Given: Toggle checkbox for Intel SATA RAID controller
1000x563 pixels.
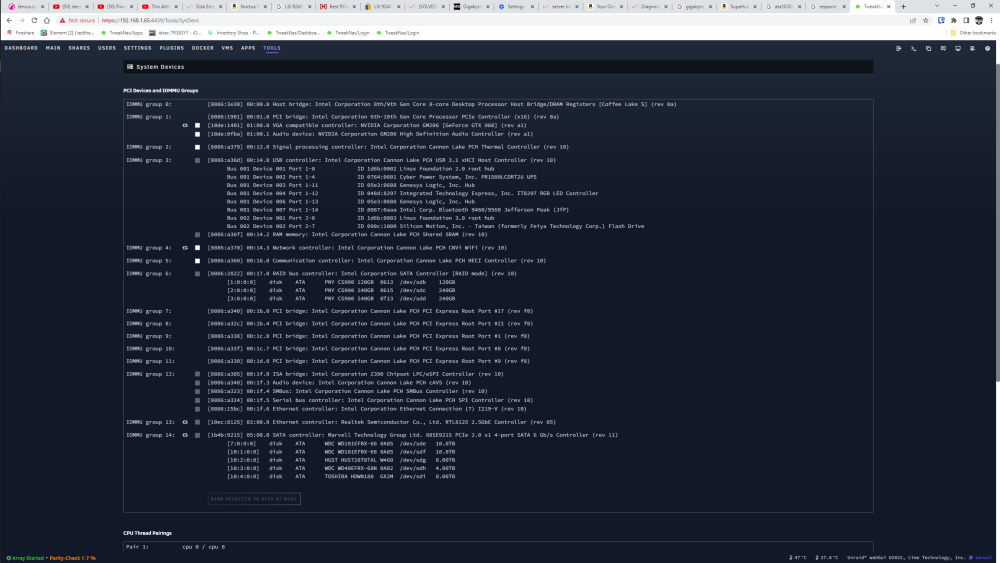Looking at the screenshot, I should tap(197, 274).
